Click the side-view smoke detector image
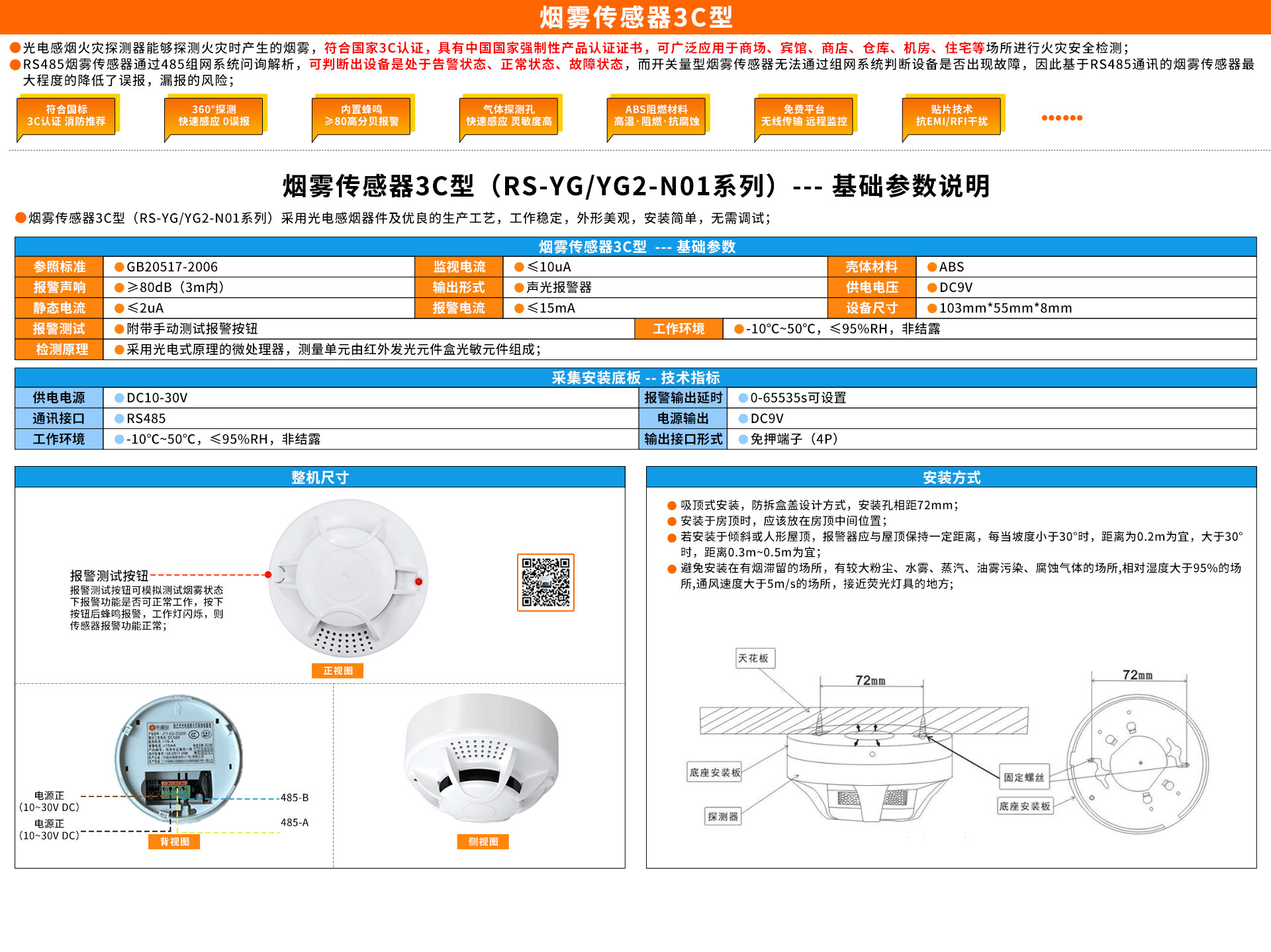 point(482,758)
